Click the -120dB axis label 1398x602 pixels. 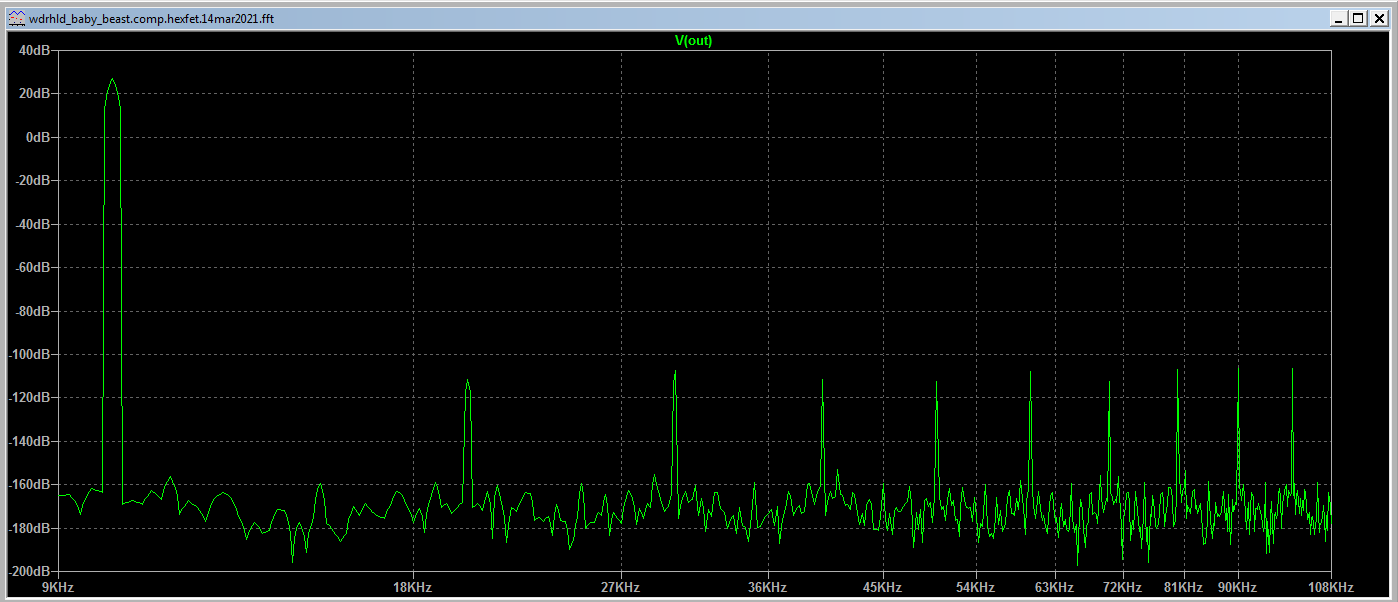pos(30,398)
